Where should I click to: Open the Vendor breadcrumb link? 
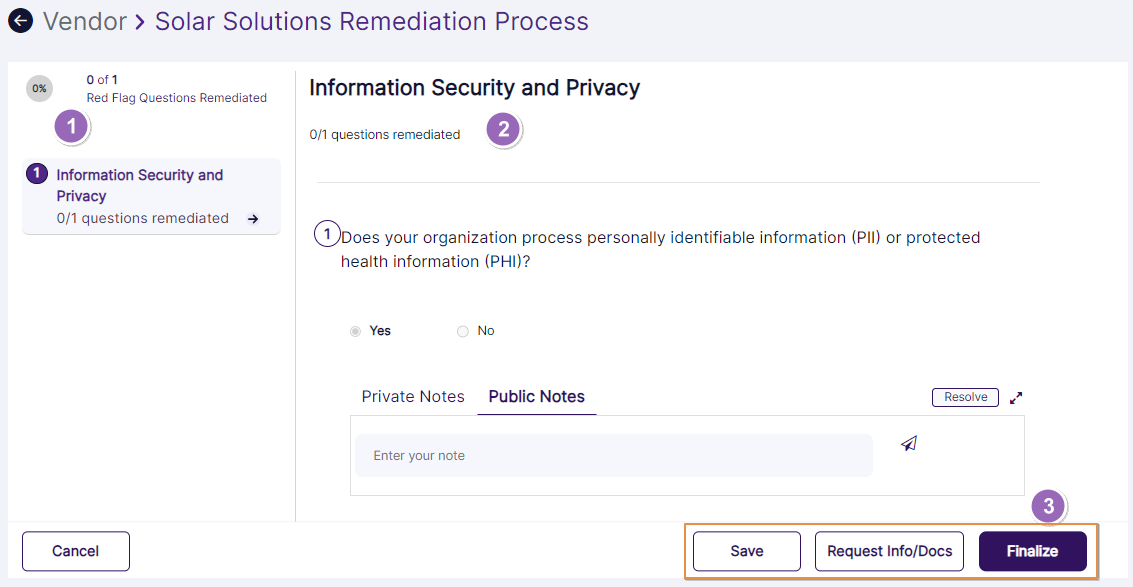tap(84, 21)
